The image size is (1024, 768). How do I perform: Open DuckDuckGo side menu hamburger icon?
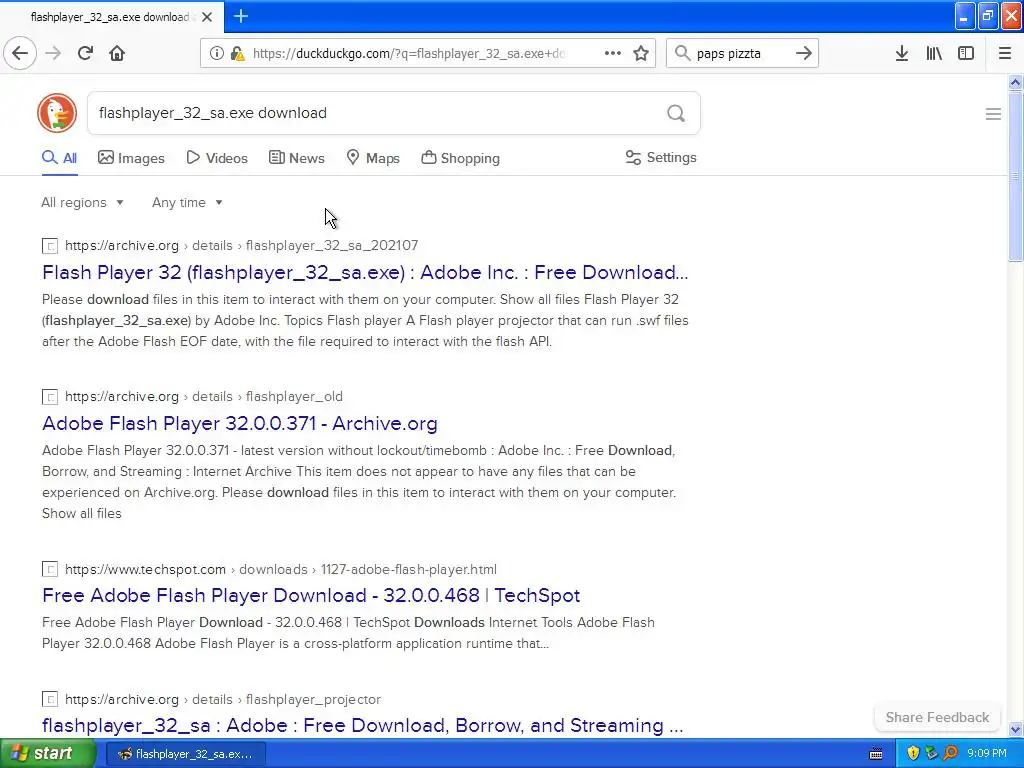pos(993,114)
